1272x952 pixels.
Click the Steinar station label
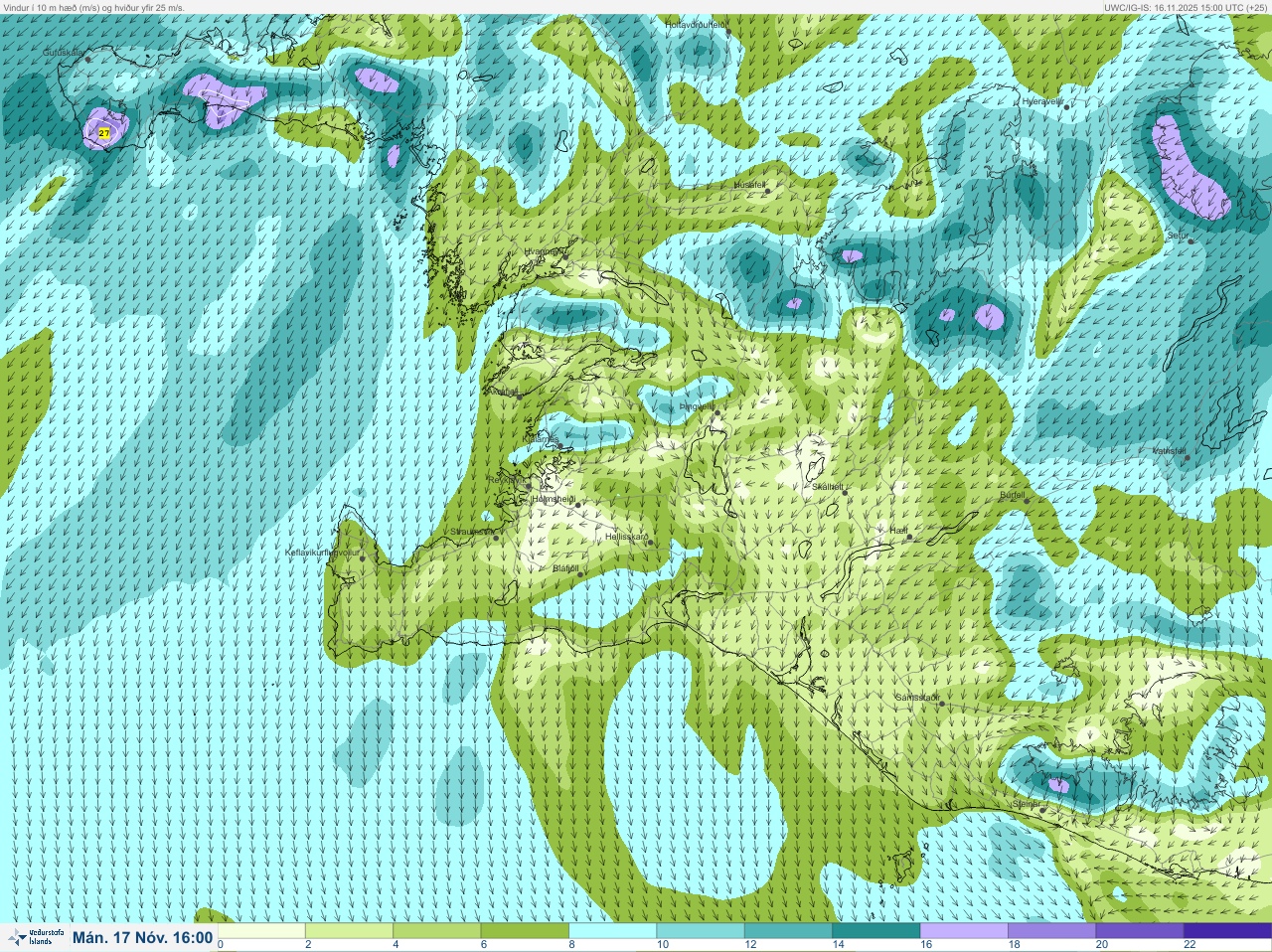pos(1026,803)
